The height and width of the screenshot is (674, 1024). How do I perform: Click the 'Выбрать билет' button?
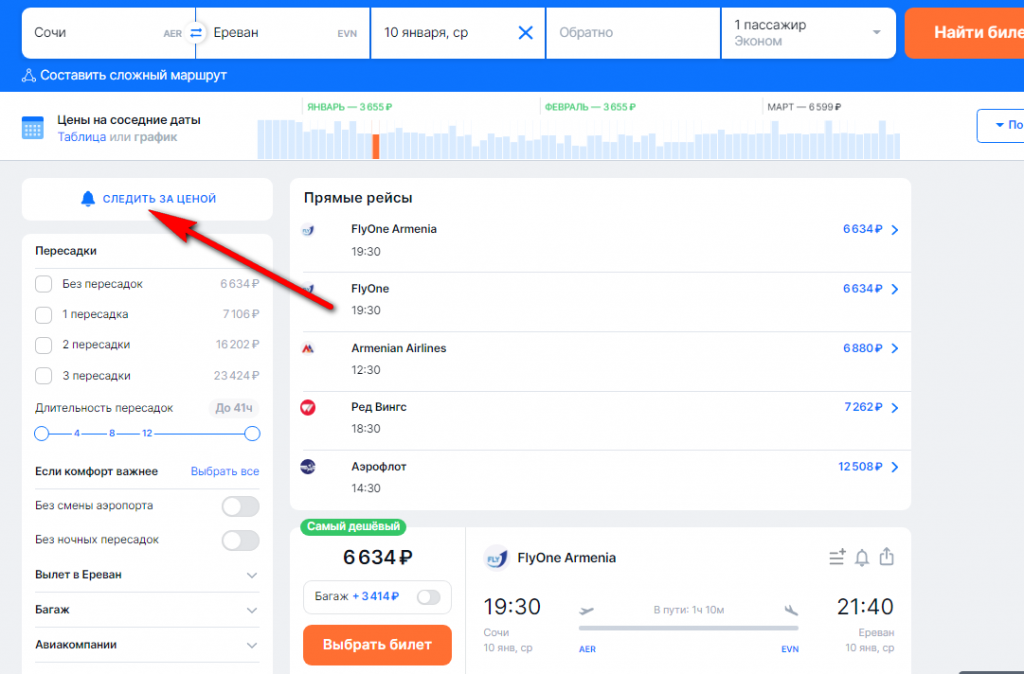(x=377, y=645)
